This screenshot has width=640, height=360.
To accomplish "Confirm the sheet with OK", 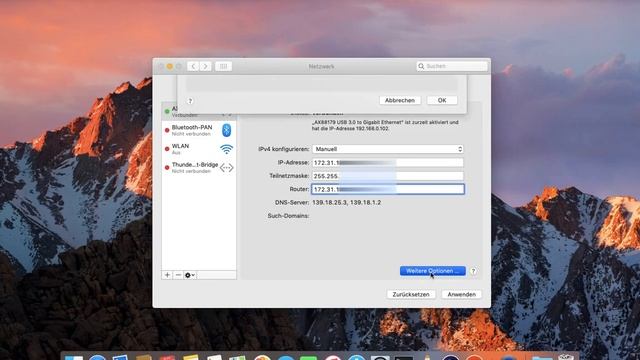I will pos(442,100).
